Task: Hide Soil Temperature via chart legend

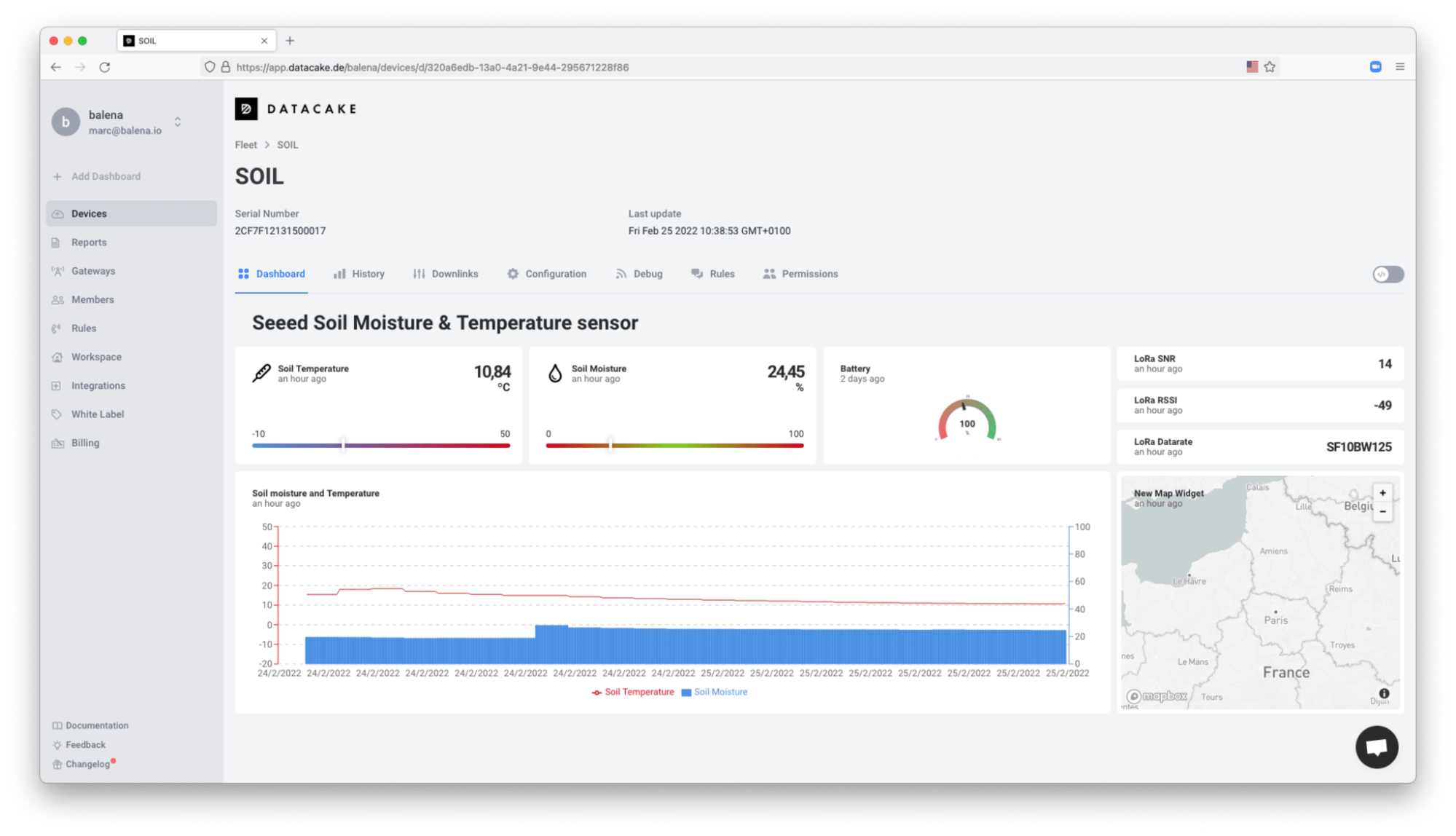Action: pyautogui.click(x=632, y=692)
